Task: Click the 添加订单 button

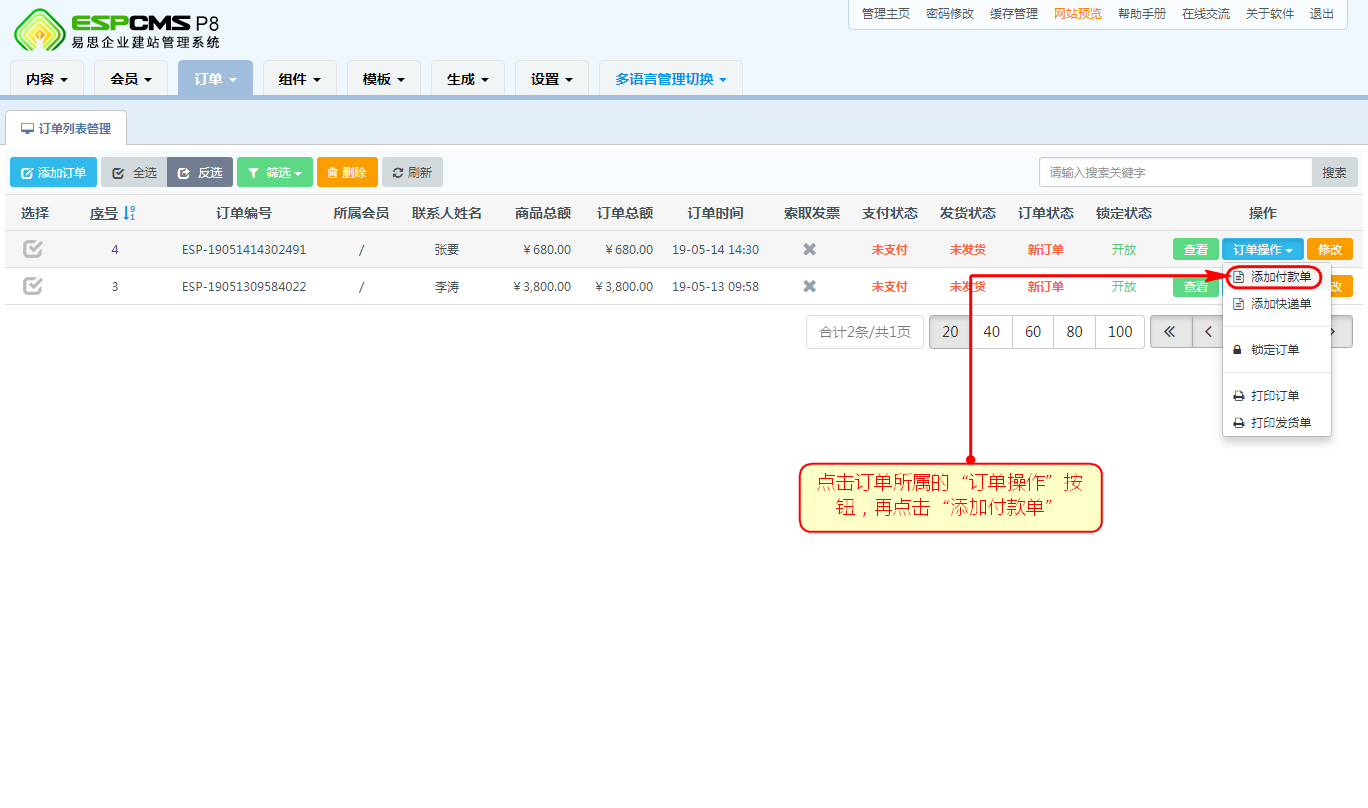Action: (54, 172)
